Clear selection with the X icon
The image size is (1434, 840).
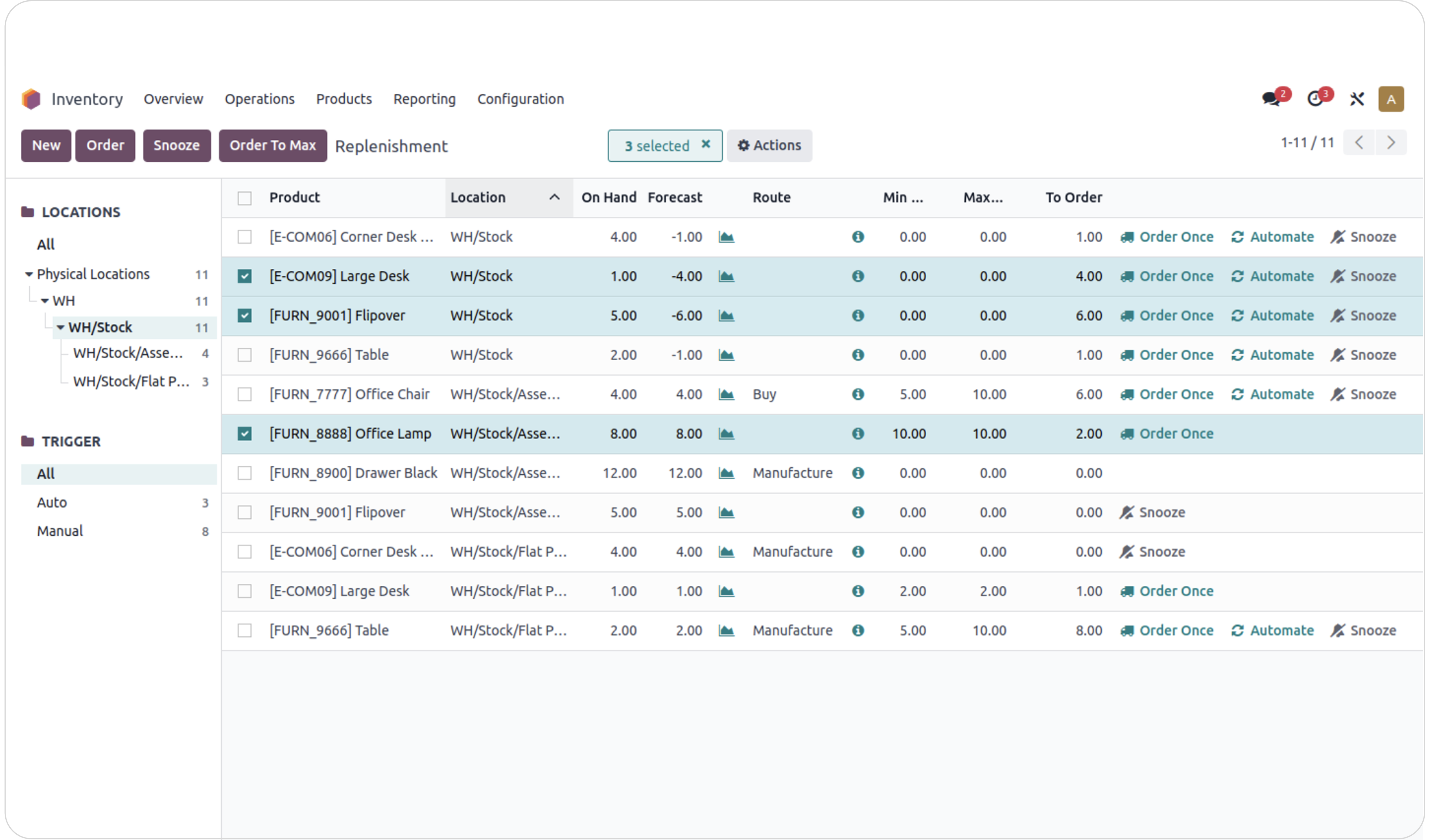706,145
